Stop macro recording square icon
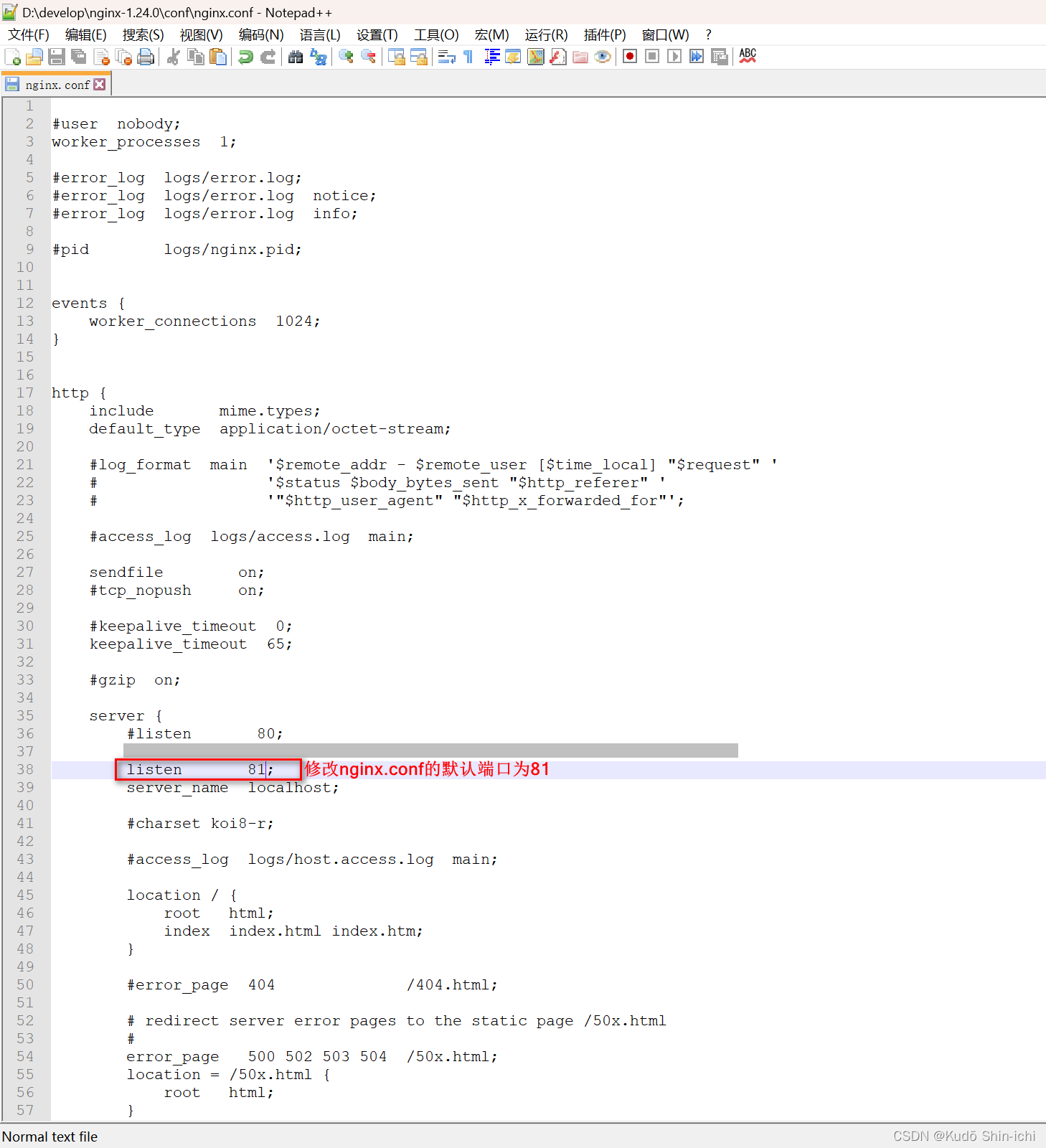 (652, 57)
